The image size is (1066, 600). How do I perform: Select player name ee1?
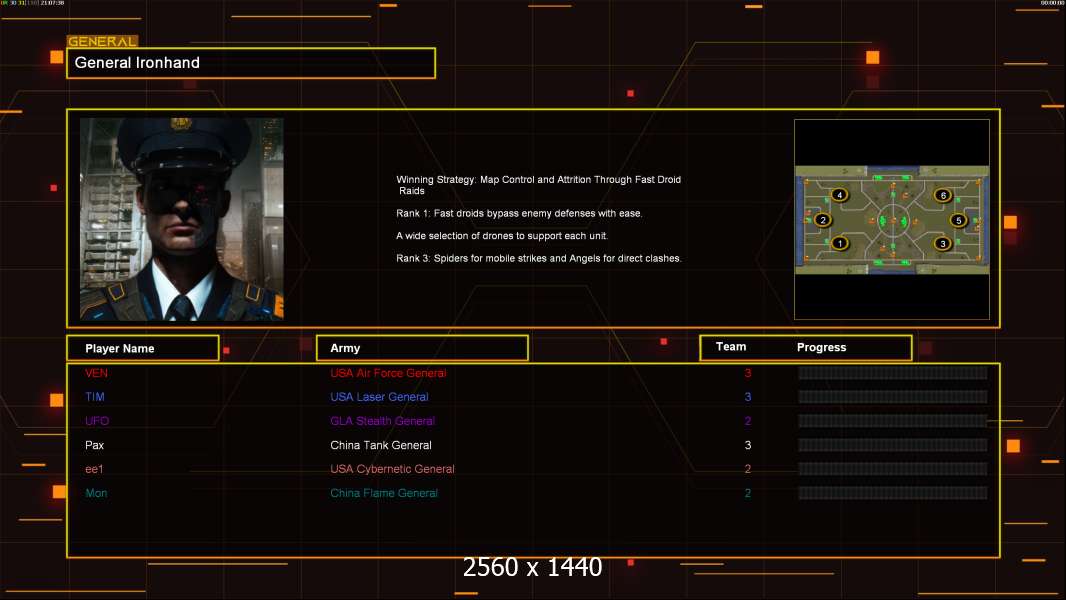(94, 469)
